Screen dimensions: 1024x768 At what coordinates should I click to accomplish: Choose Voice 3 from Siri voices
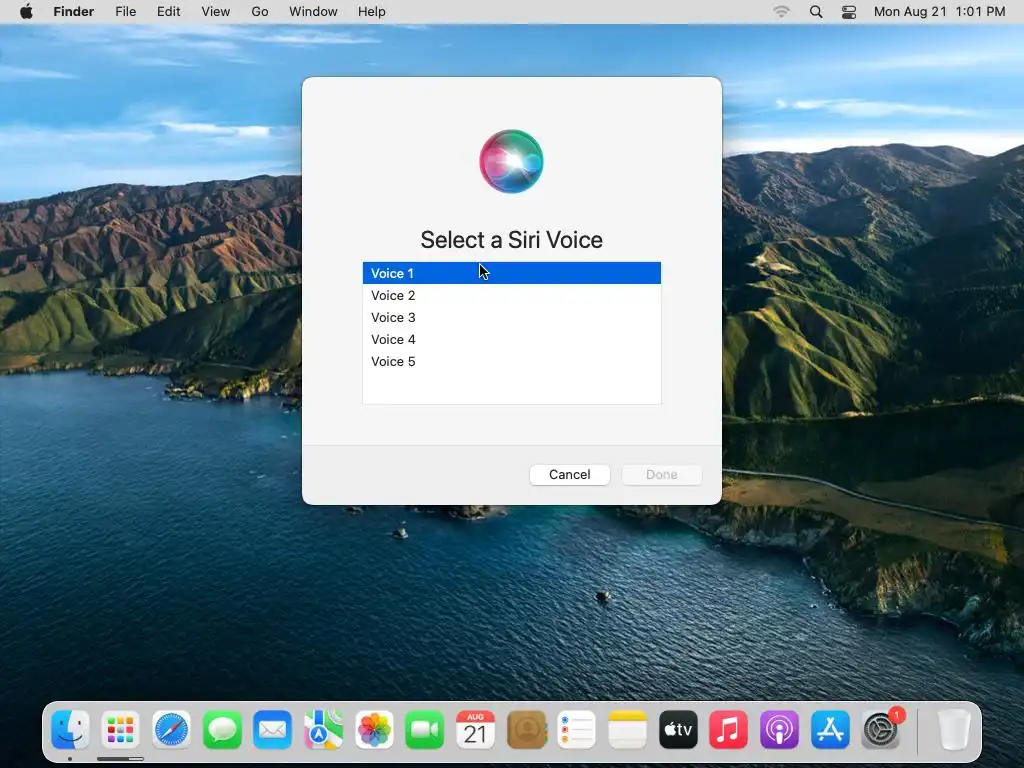coord(511,317)
